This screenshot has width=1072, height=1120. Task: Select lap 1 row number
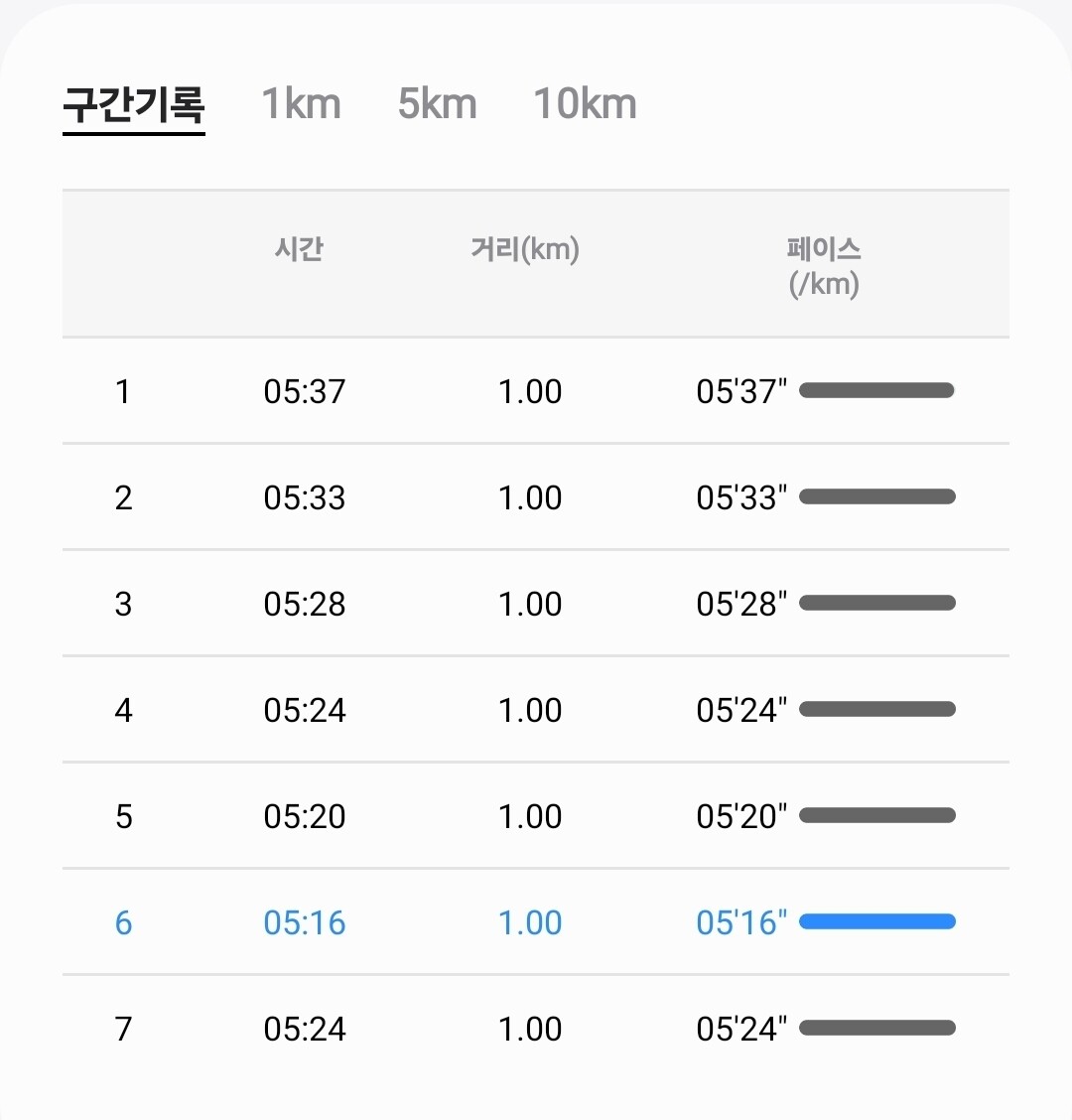point(123,391)
